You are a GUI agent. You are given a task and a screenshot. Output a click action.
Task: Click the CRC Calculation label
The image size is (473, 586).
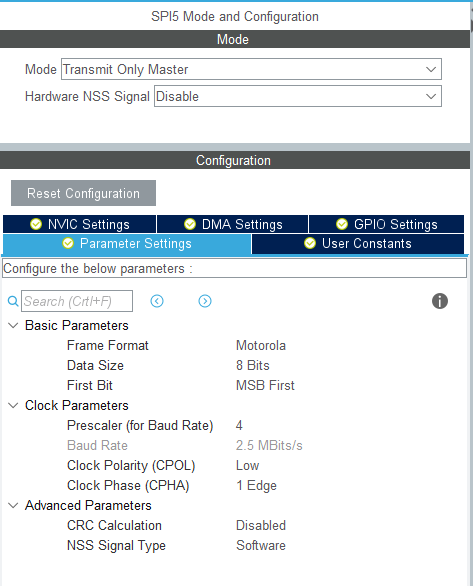pyautogui.click(x=114, y=526)
